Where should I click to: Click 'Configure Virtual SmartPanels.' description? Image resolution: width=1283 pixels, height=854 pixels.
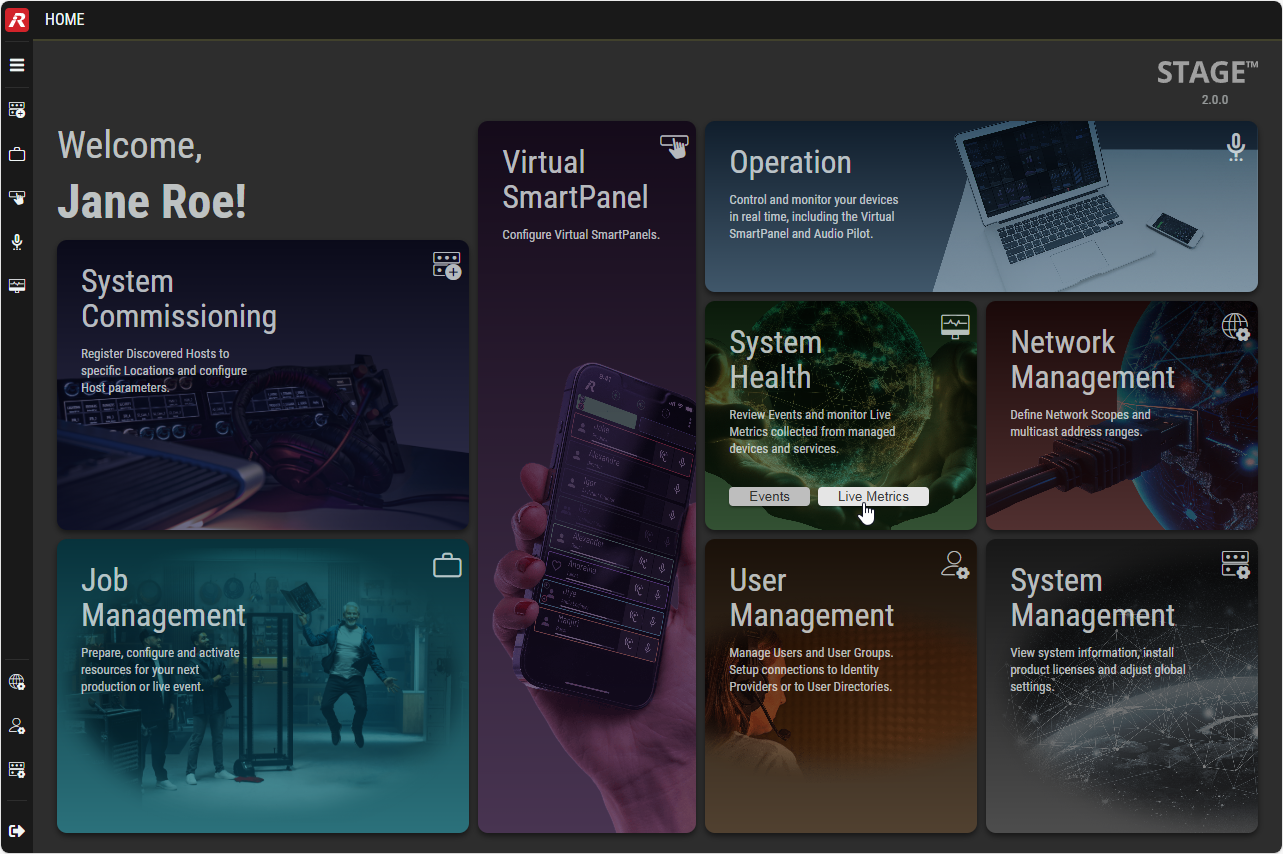[581, 235]
